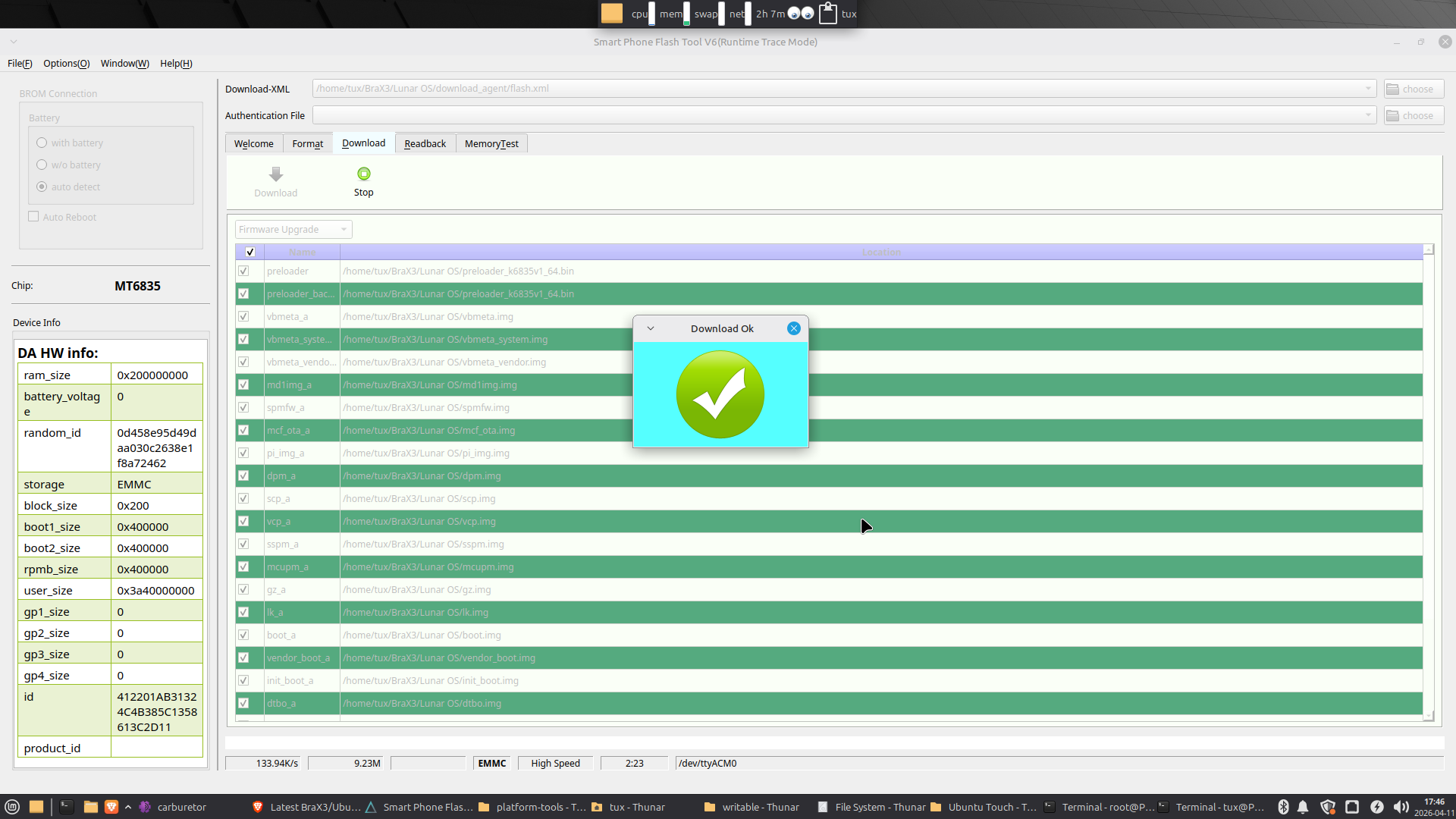Expand the Authentication File dropdown
The height and width of the screenshot is (819, 1456).
[x=1368, y=115]
